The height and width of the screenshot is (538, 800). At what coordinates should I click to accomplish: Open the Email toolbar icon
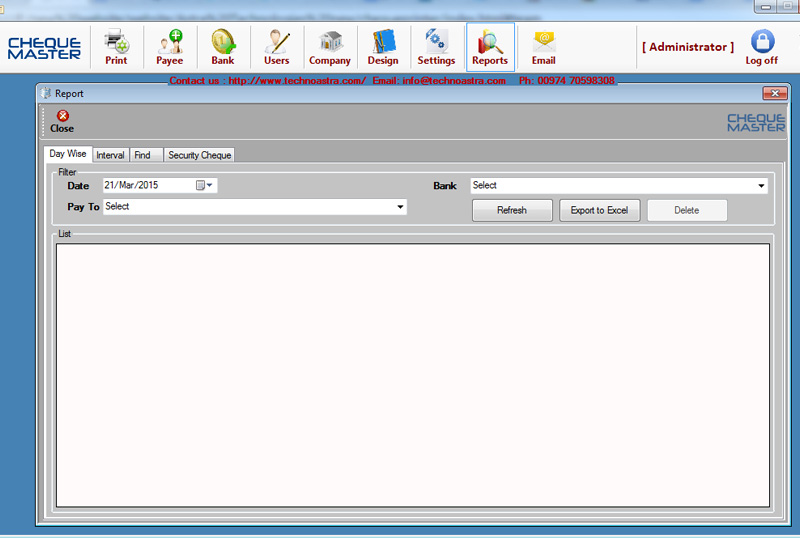(544, 46)
